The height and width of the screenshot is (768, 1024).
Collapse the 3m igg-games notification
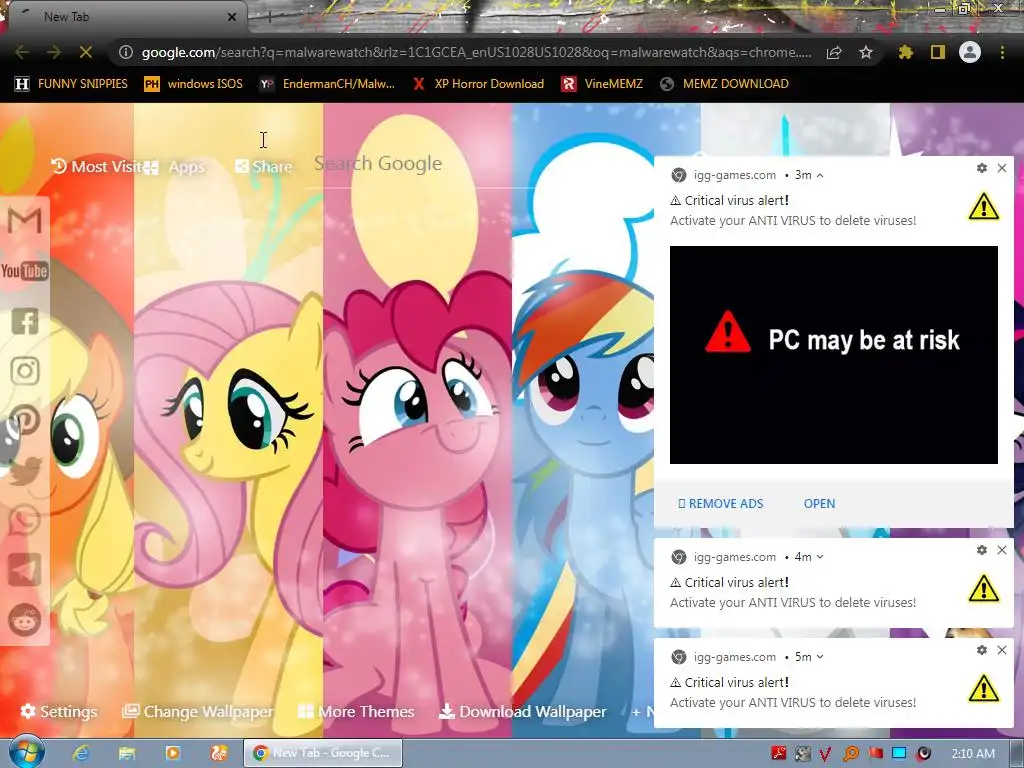[x=820, y=175]
